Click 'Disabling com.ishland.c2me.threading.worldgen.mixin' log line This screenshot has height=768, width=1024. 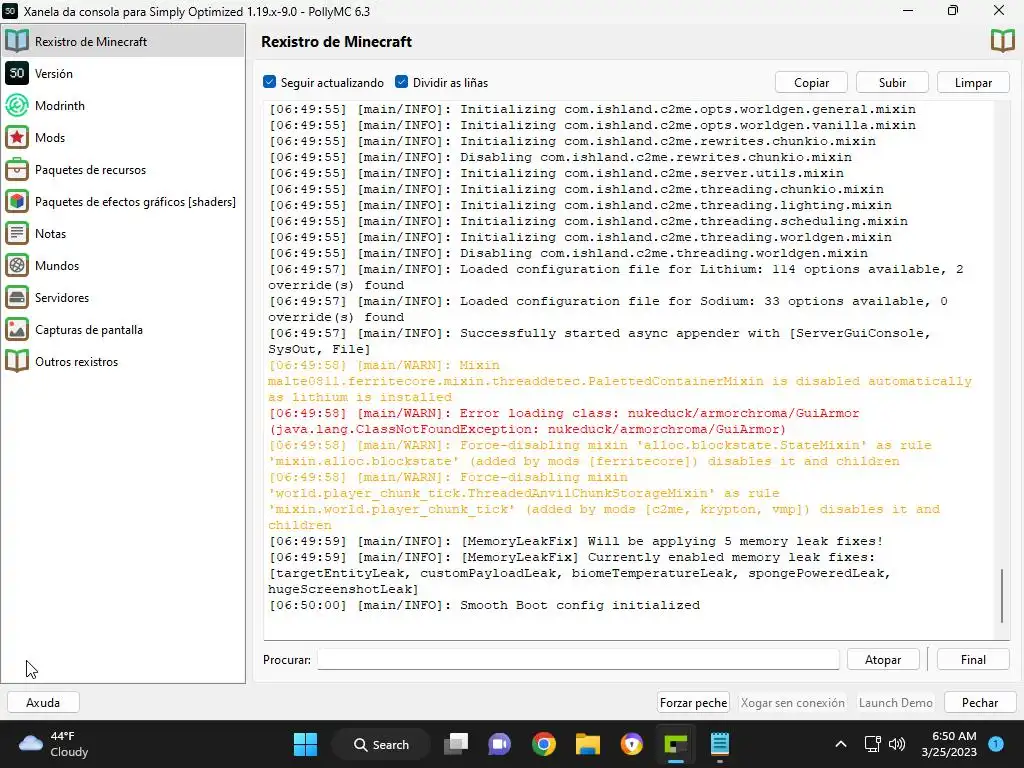point(568,253)
